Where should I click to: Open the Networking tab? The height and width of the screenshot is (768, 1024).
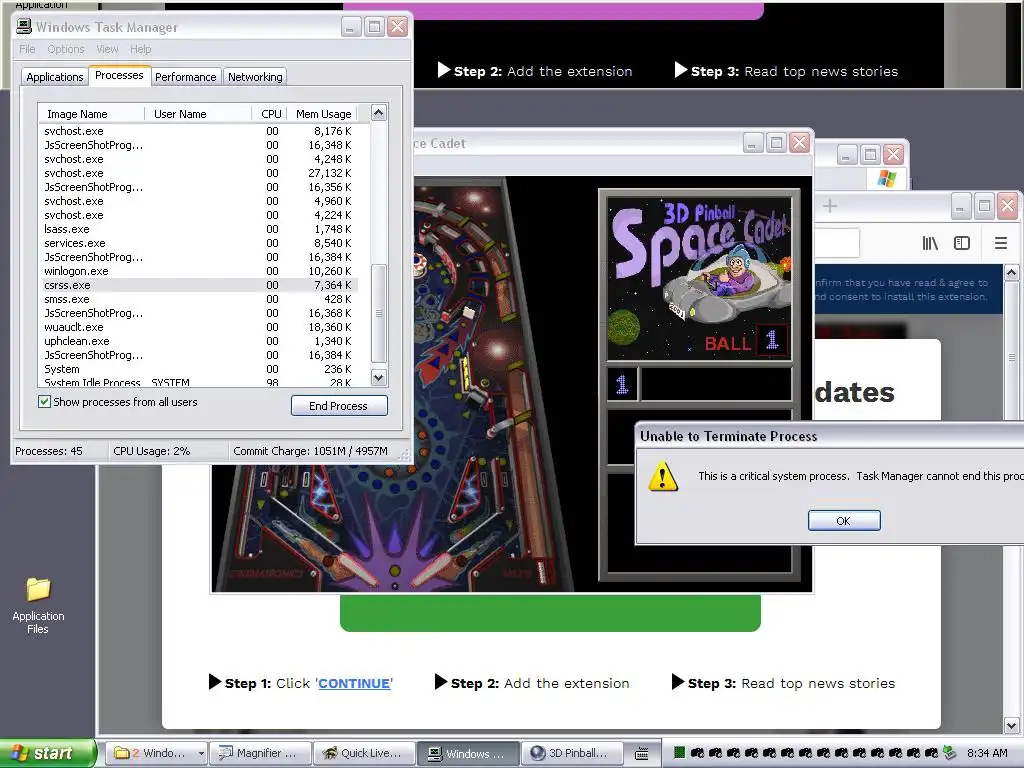click(255, 77)
